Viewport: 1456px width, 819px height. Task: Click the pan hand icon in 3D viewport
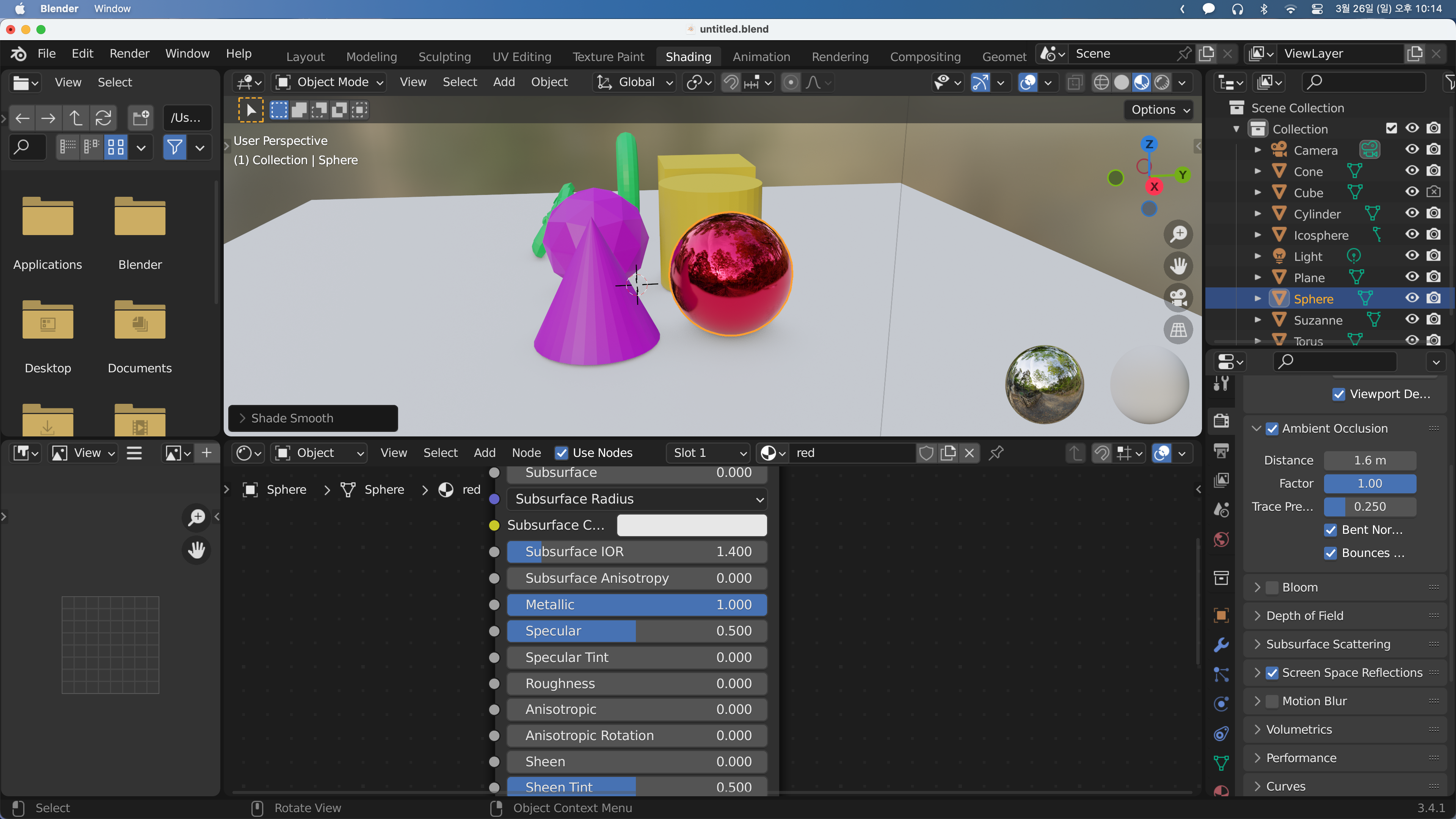(1178, 266)
